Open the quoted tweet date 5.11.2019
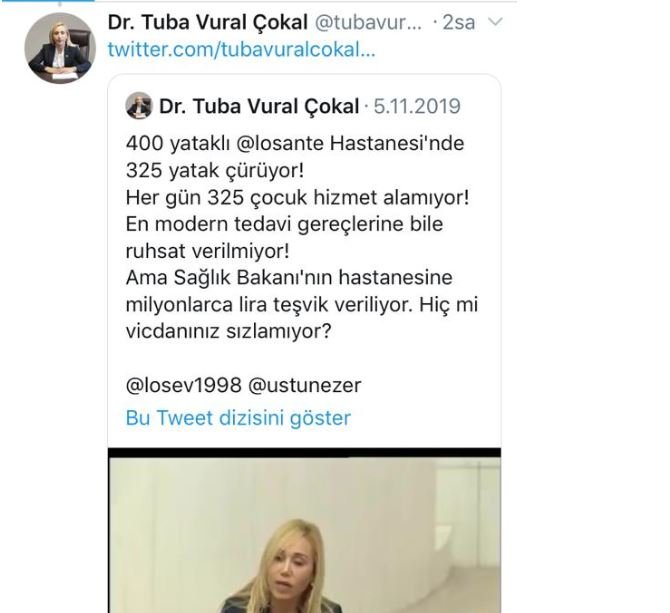This screenshot has width=670, height=613. point(417,106)
